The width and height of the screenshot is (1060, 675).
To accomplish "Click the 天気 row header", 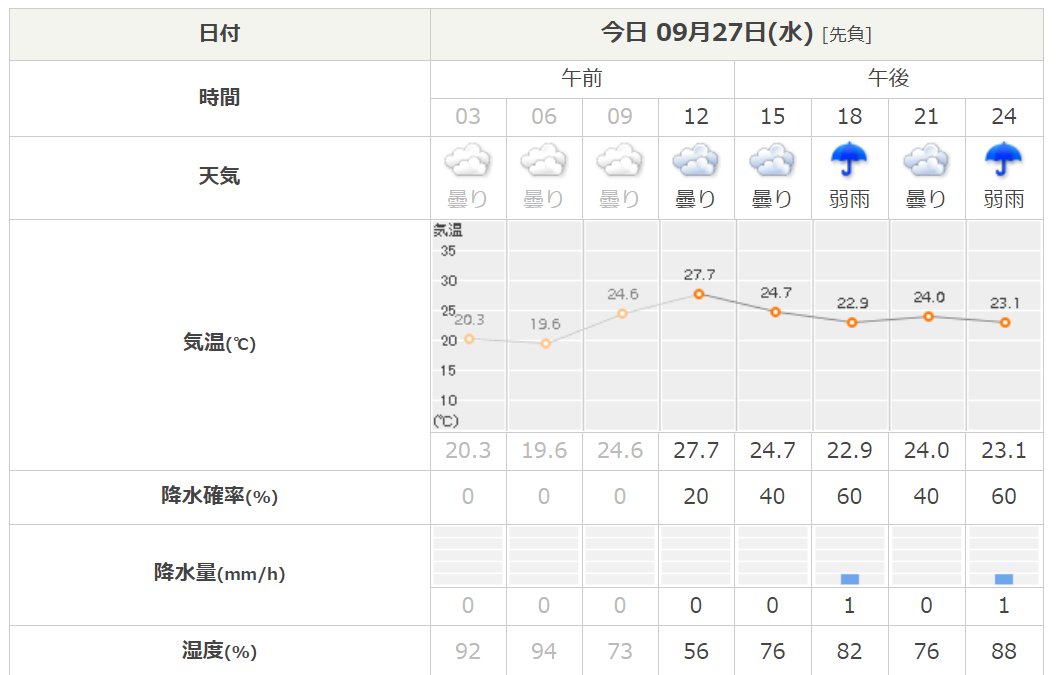I will (x=220, y=177).
